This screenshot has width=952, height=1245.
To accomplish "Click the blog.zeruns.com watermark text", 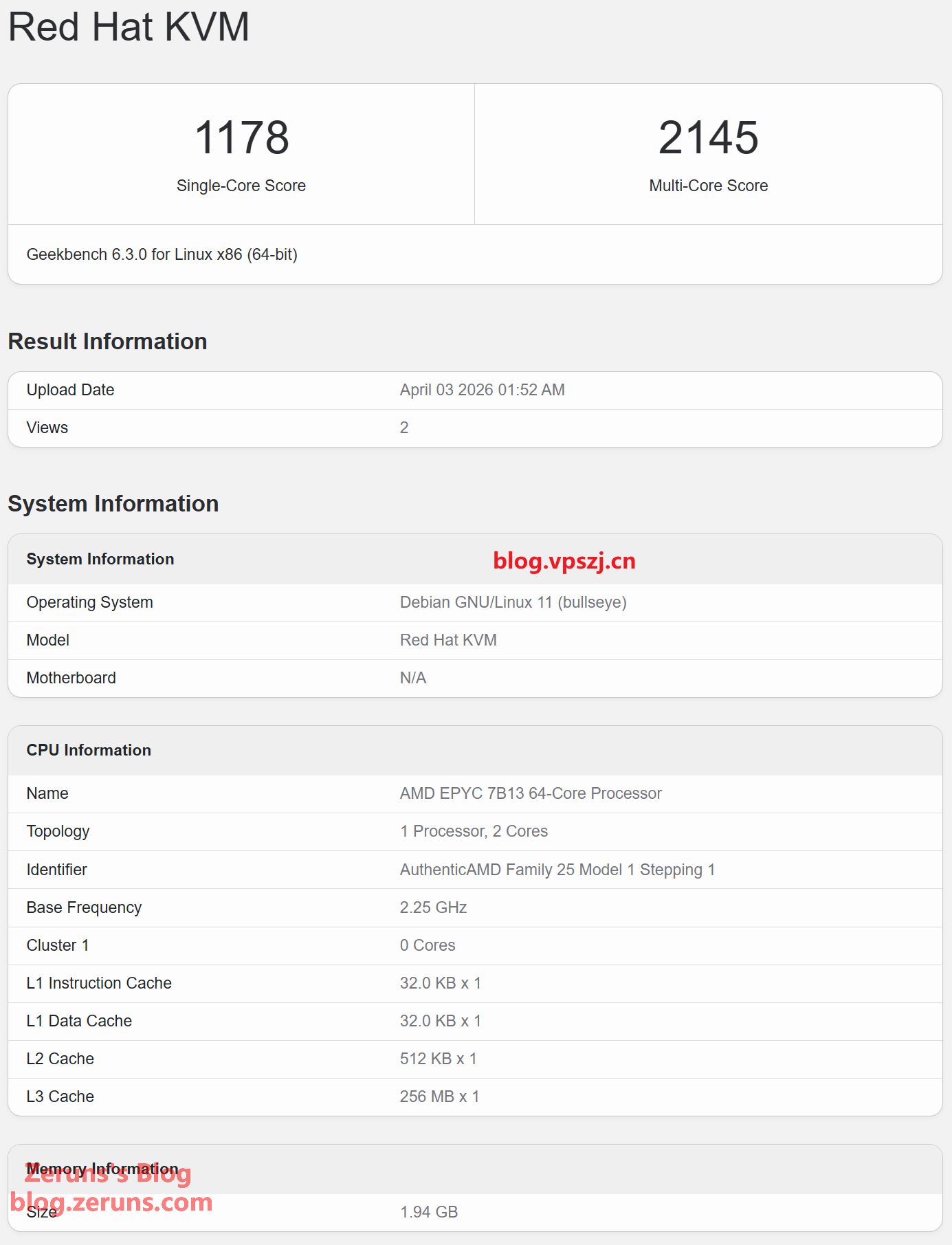I will coord(111,1202).
